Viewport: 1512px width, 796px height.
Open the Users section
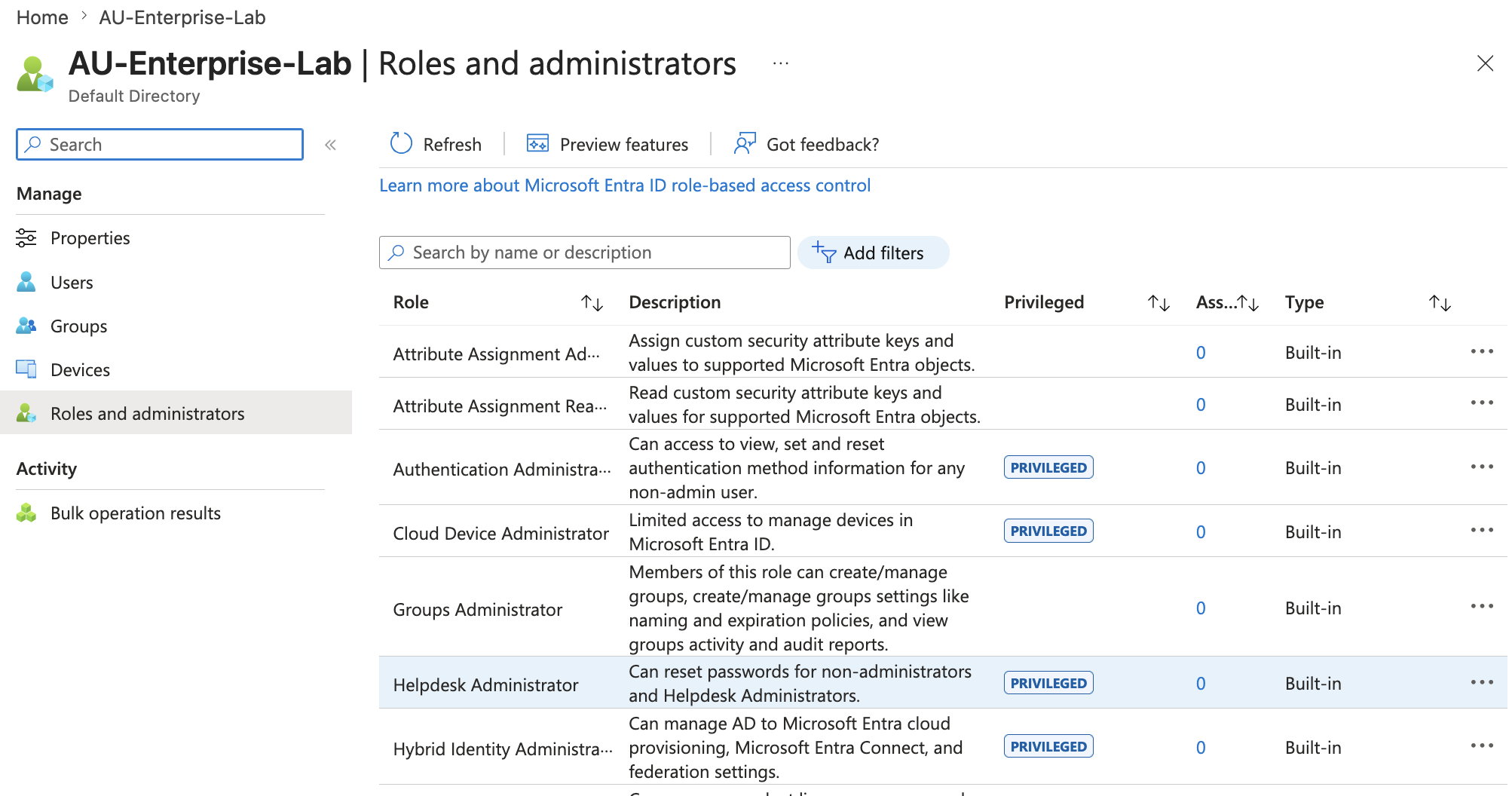point(72,283)
